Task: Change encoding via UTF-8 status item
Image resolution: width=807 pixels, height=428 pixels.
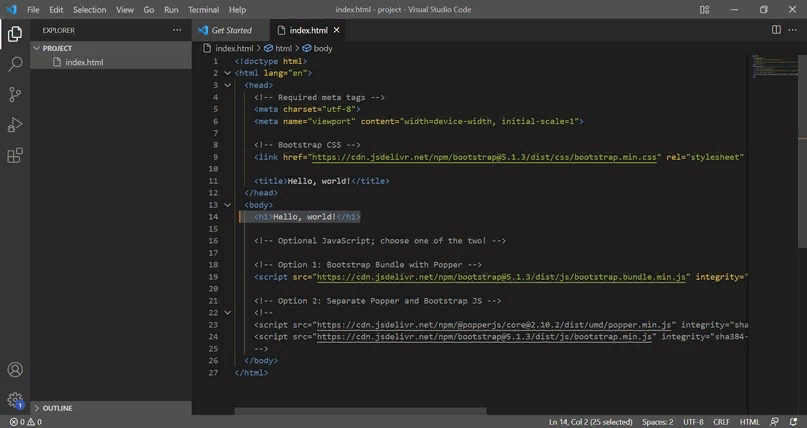Action: [x=693, y=422]
